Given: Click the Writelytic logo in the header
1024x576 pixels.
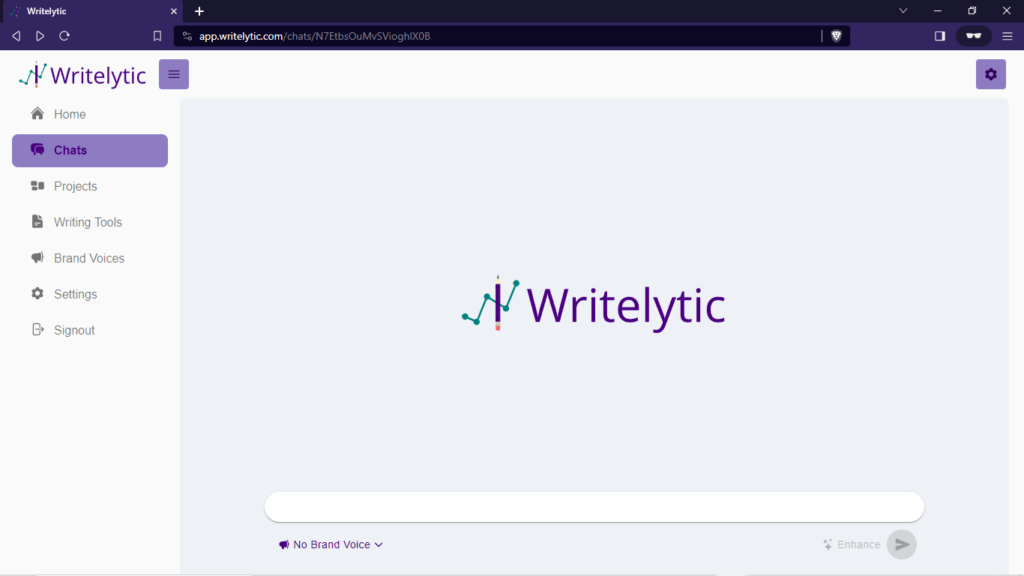Looking at the screenshot, I should click(x=83, y=75).
